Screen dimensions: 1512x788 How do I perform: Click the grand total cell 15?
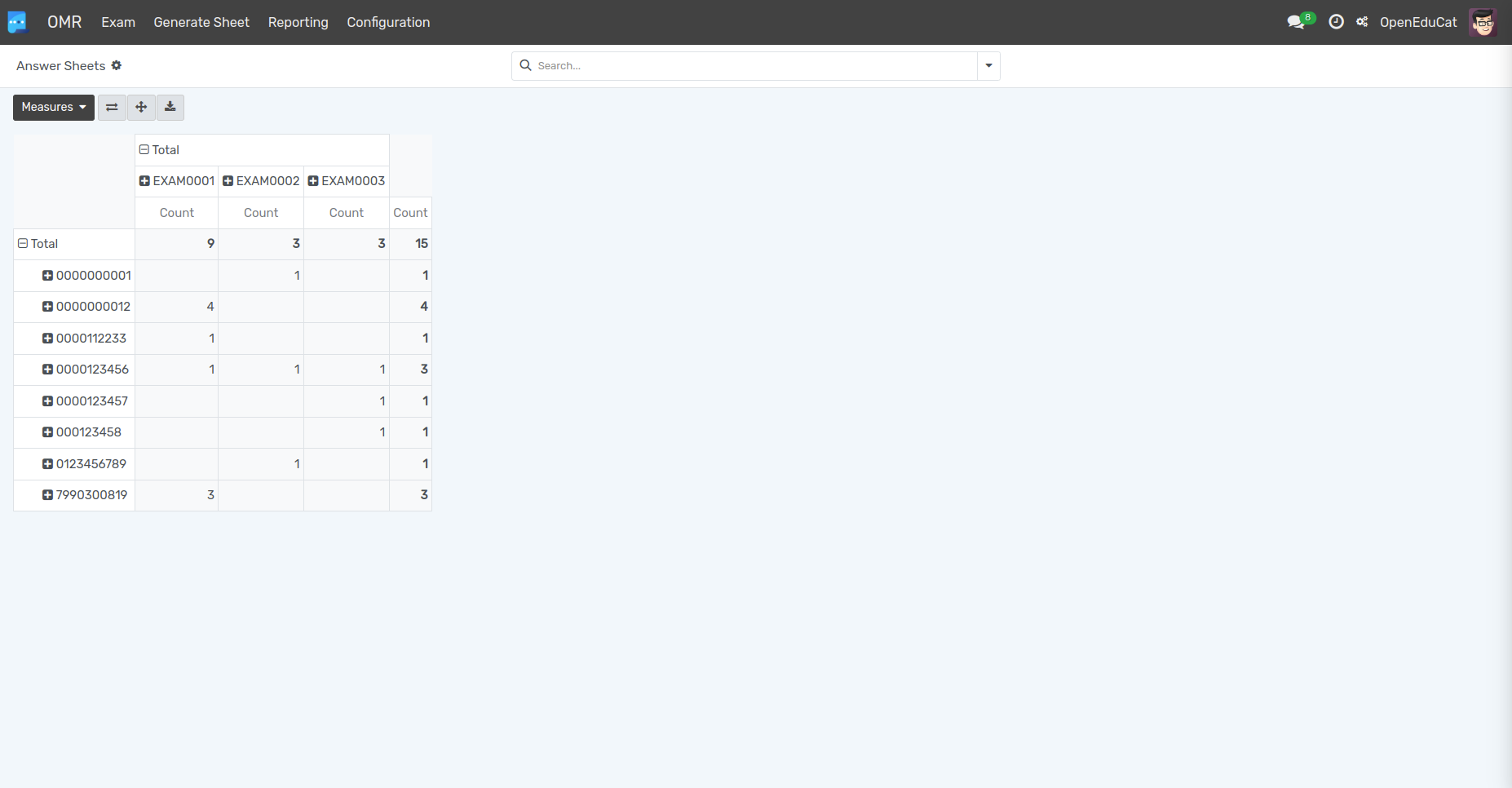[410, 244]
